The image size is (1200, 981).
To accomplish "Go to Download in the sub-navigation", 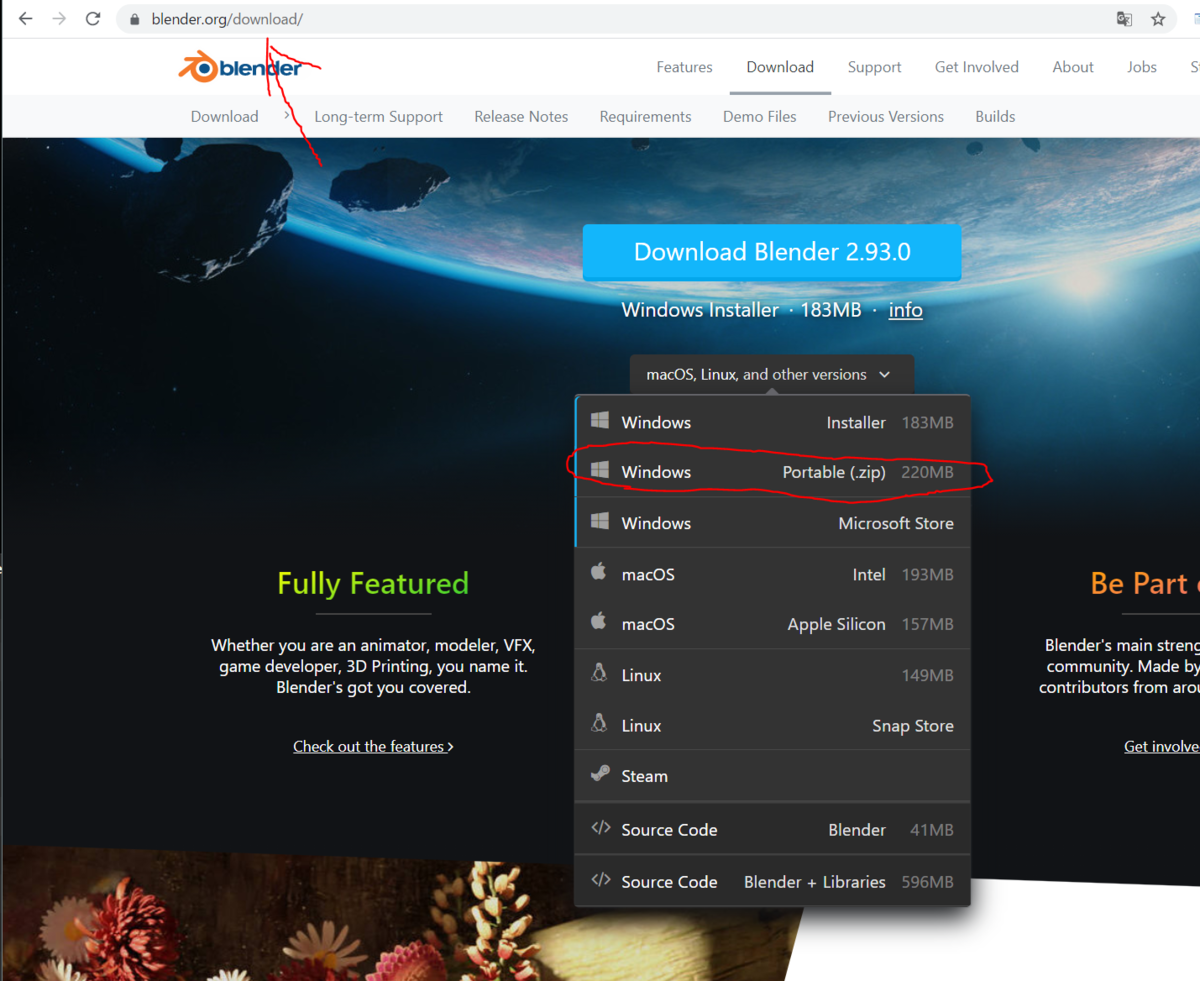I will pos(225,116).
